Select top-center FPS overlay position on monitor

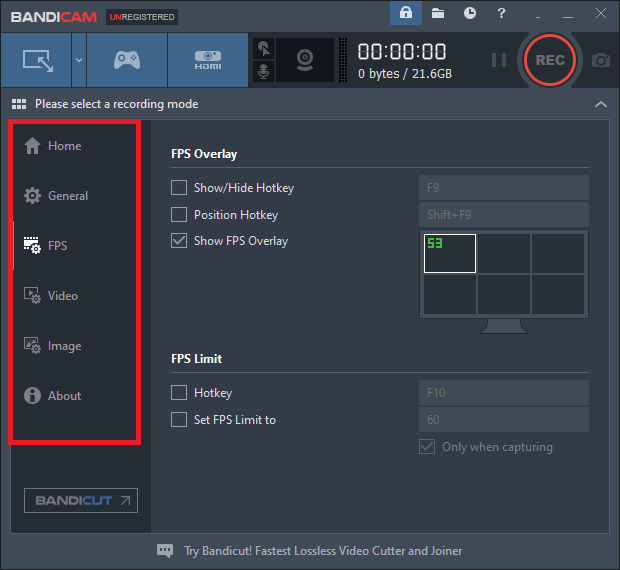504,254
